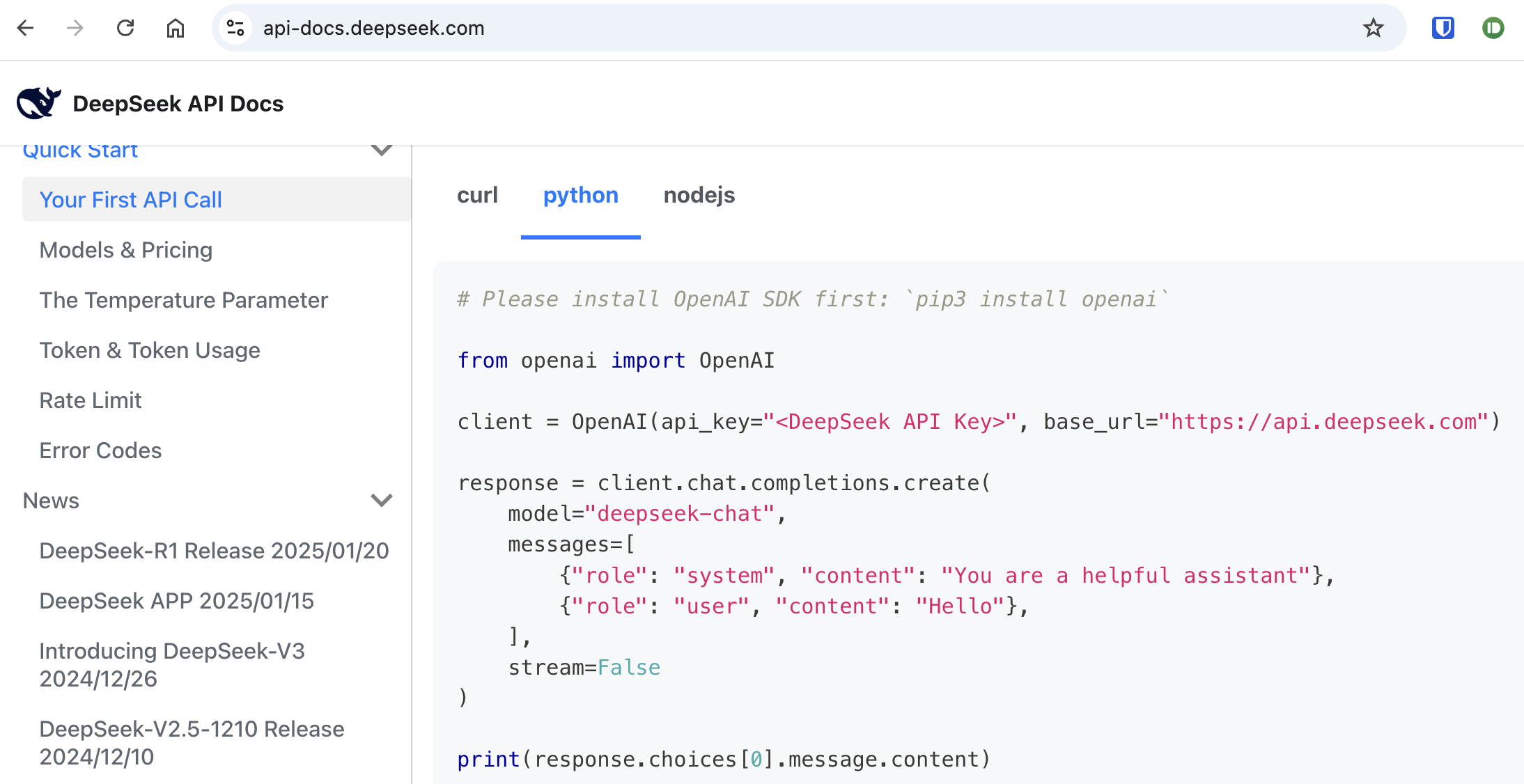Go back to the previous page
Viewport: 1524px width, 784px height.
pos(26,28)
